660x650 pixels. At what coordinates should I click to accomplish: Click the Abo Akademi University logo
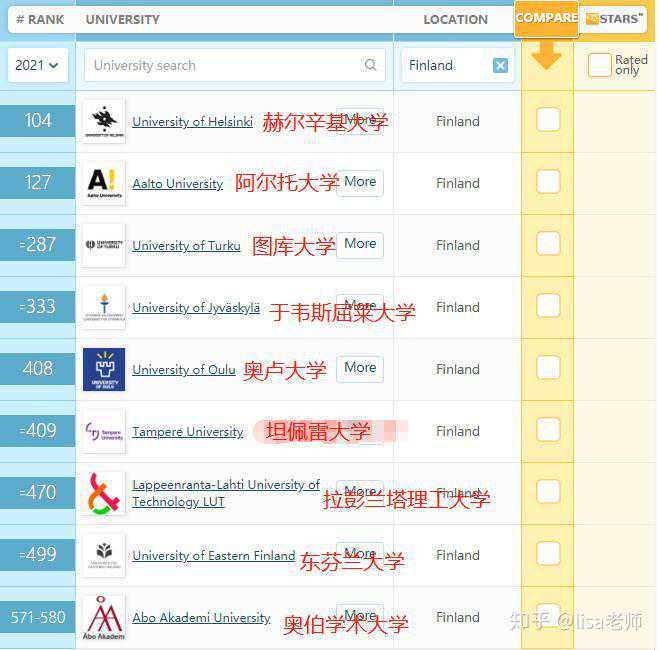point(104,617)
